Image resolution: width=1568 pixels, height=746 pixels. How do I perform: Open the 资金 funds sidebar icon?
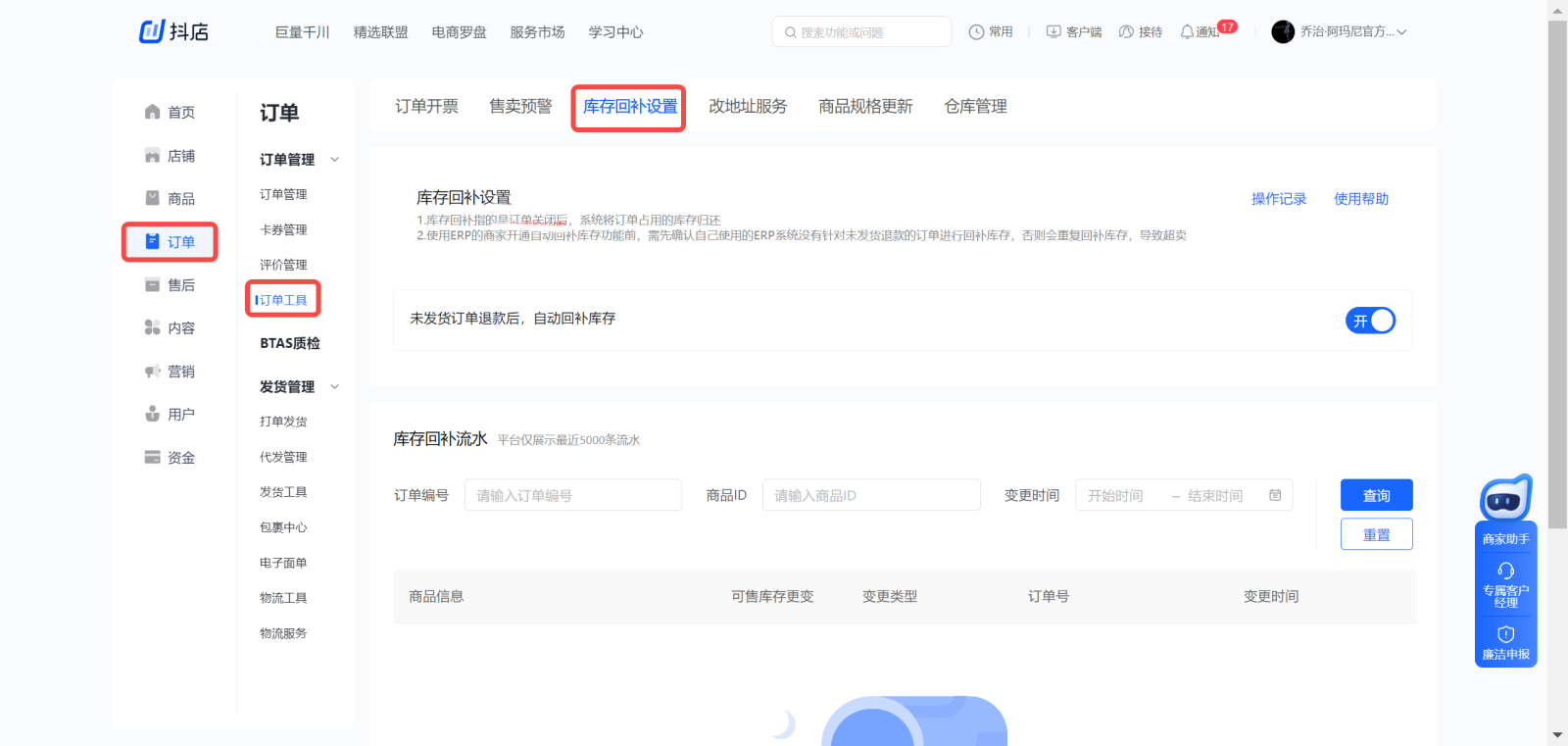(152, 457)
